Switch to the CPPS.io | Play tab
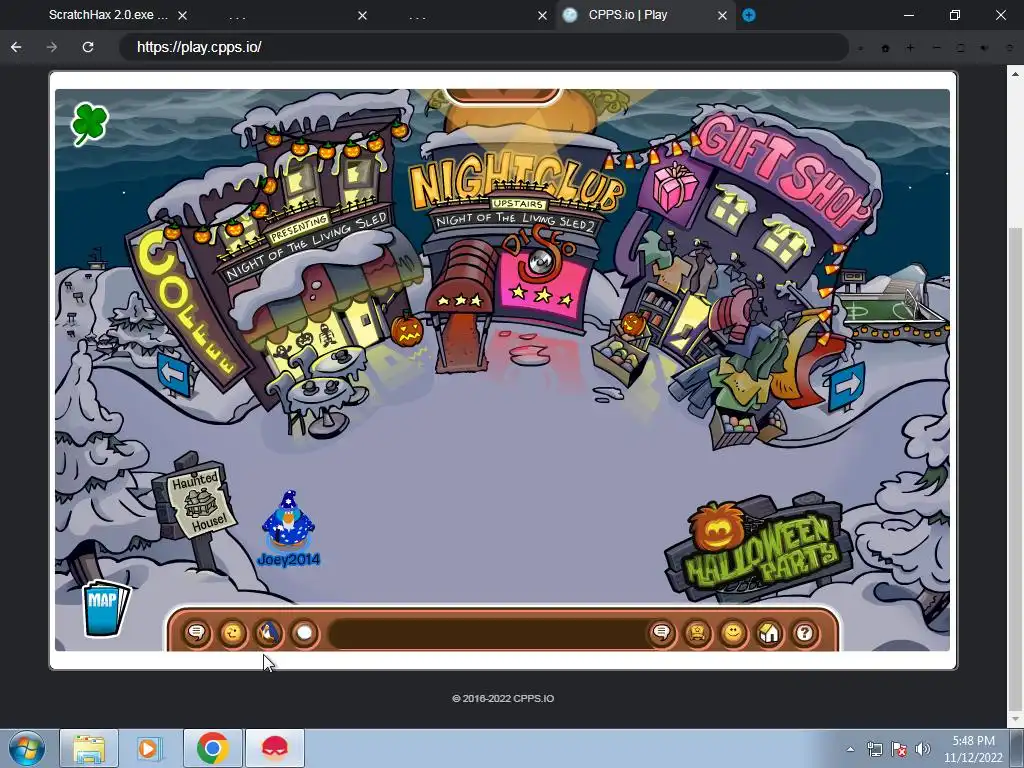The width and height of the screenshot is (1024, 768). point(628,15)
